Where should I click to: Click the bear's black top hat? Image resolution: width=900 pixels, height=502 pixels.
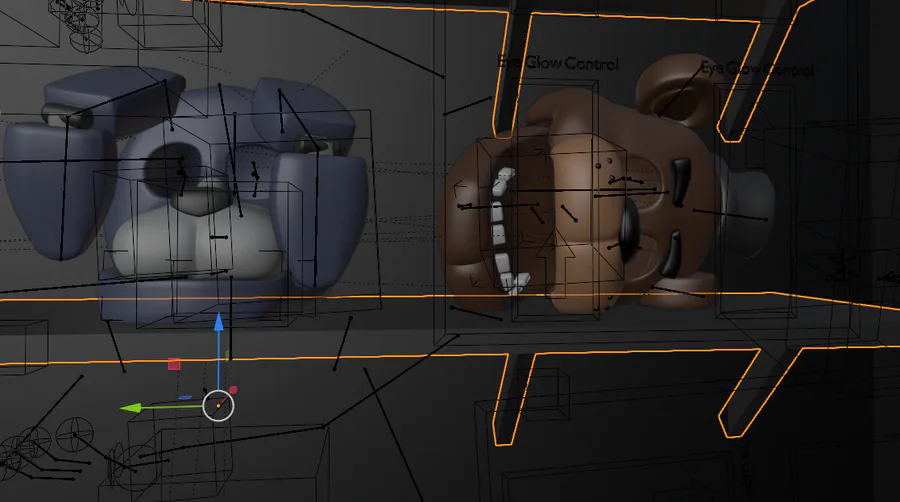[x=746, y=212]
